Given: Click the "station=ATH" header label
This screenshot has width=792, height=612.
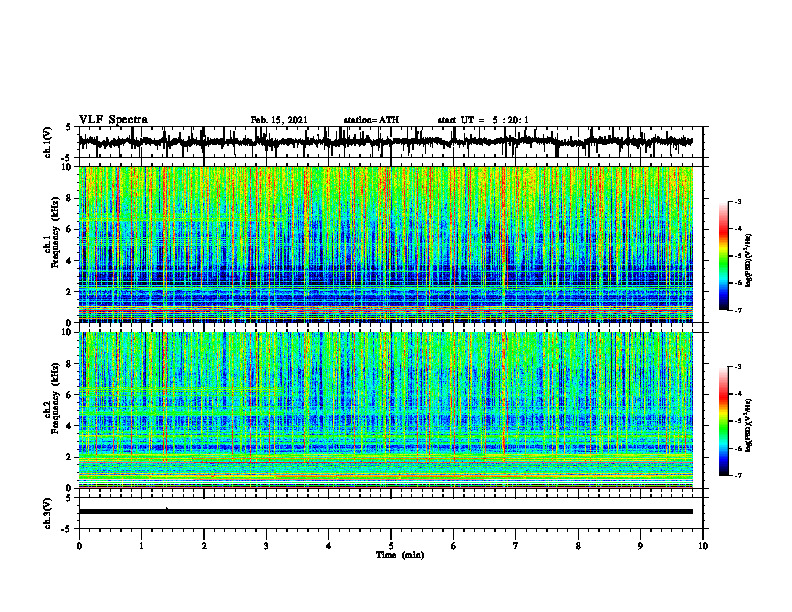Looking at the screenshot, I should click(x=371, y=120).
